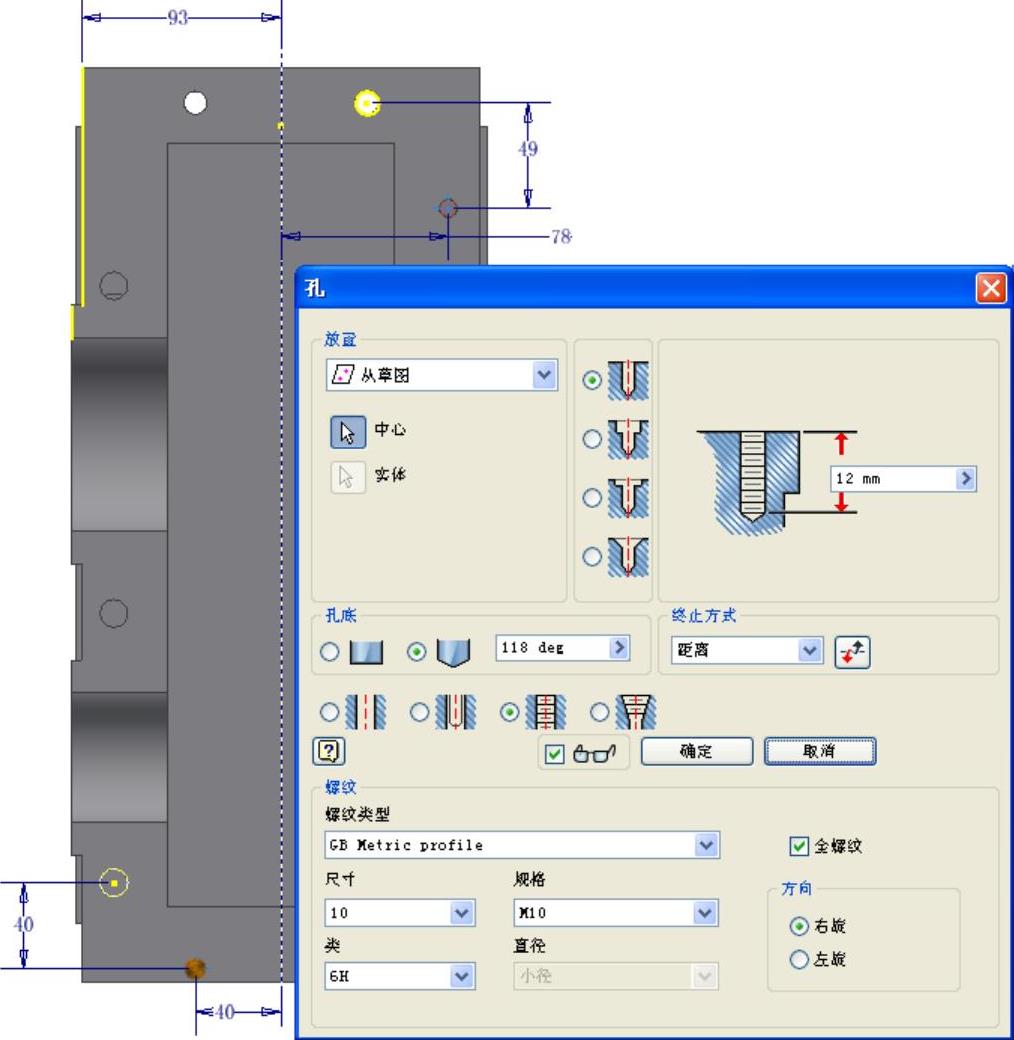
Task: Click the 确定 OK button
Action: [697, 751]
